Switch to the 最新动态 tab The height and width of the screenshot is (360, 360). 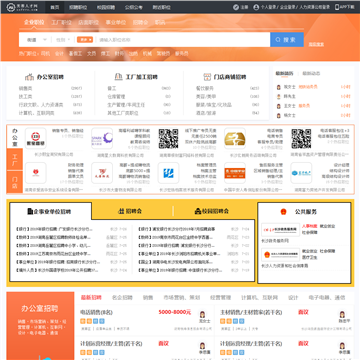point(311,73)
